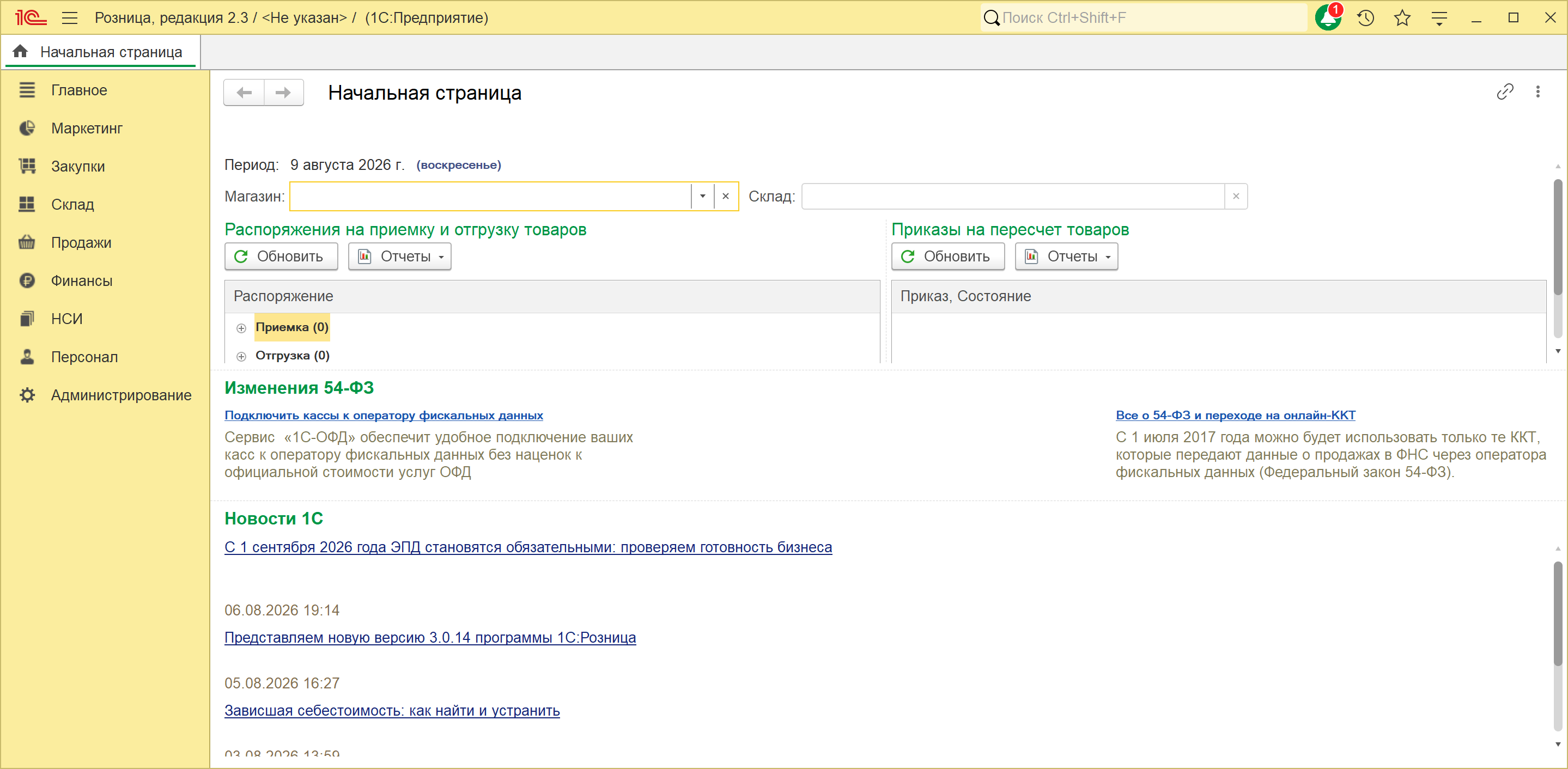Viewport: 1568px width, 769px height.
Task: Click the search magnifier icon
Action: [992, 17]
